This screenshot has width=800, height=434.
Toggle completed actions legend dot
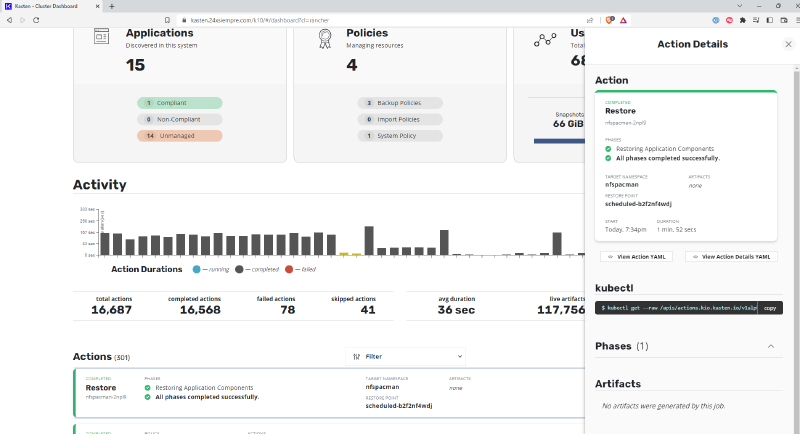(239, 269)
